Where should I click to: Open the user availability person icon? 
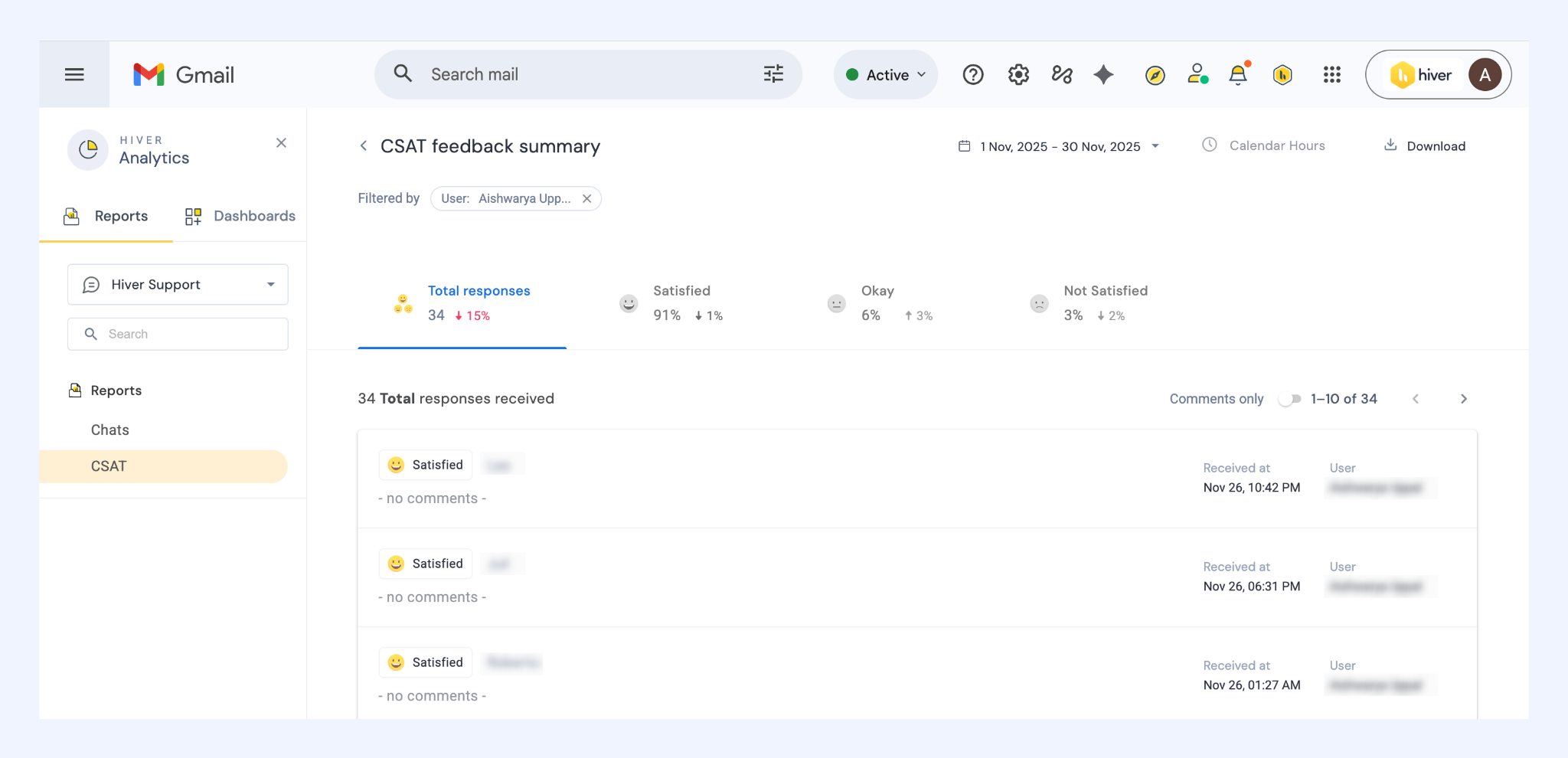coord(1197,74)
